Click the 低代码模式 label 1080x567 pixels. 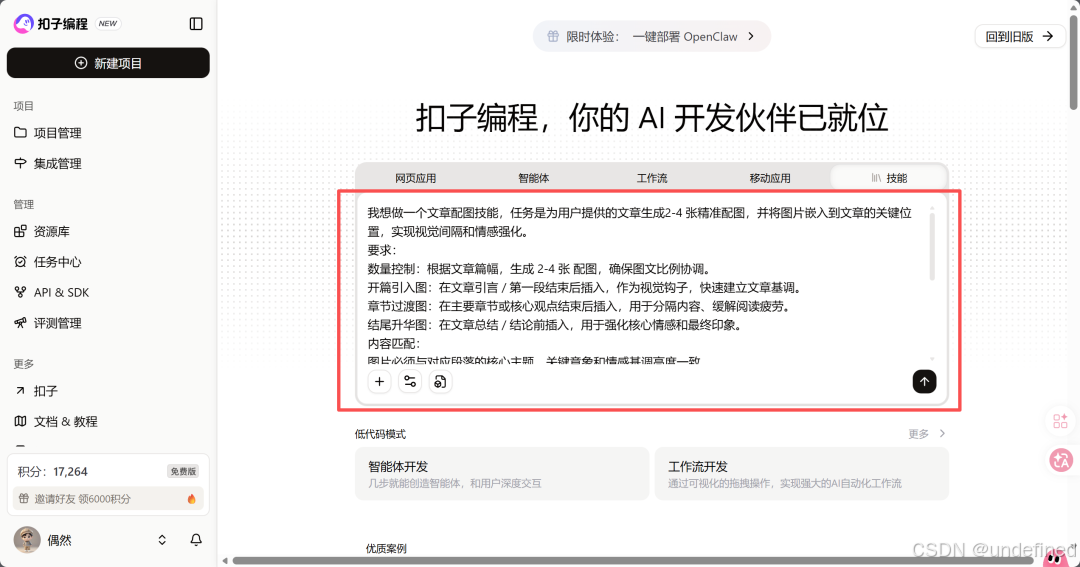[380, 434]
